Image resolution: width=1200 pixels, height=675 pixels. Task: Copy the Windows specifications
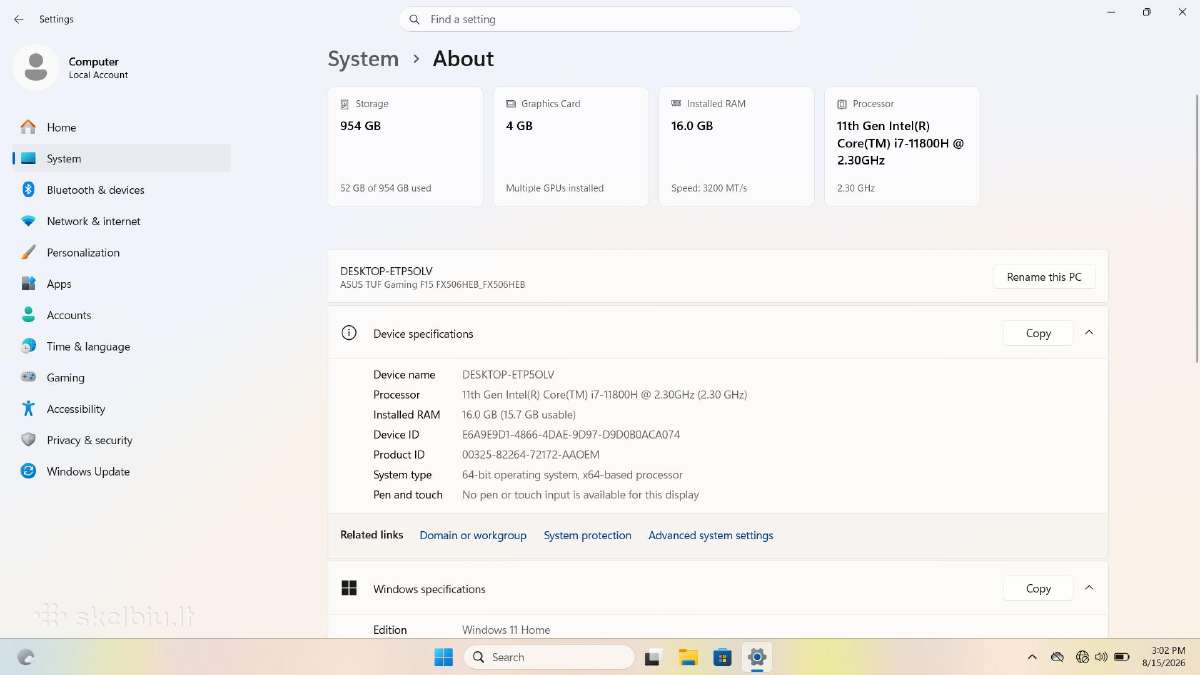coord(1038,588)
